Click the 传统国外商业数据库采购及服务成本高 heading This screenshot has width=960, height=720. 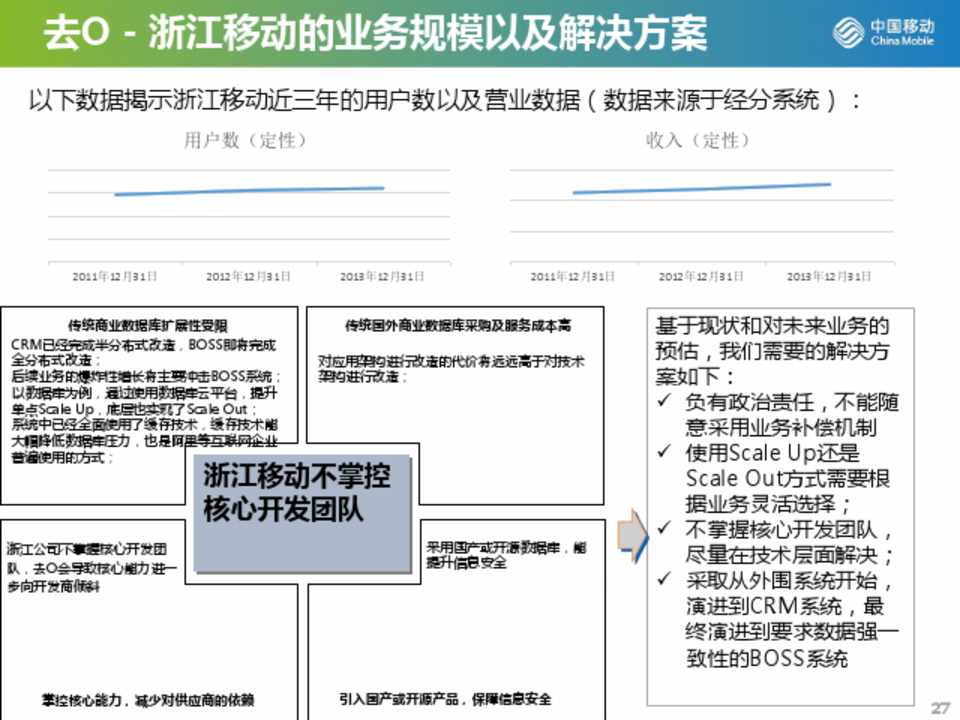click(x=457, y=325)
